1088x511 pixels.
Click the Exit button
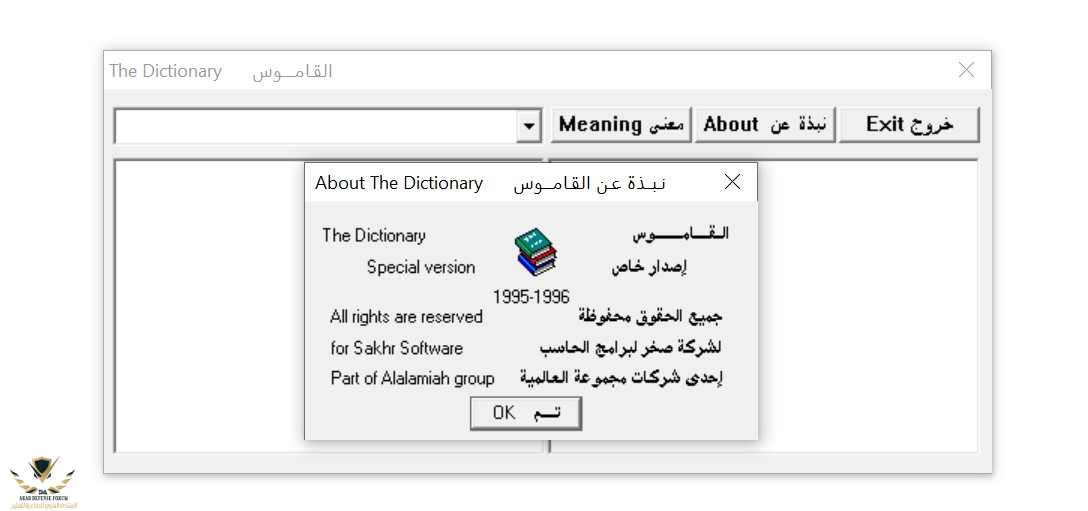pyautogui.click(x=909, y=125)
